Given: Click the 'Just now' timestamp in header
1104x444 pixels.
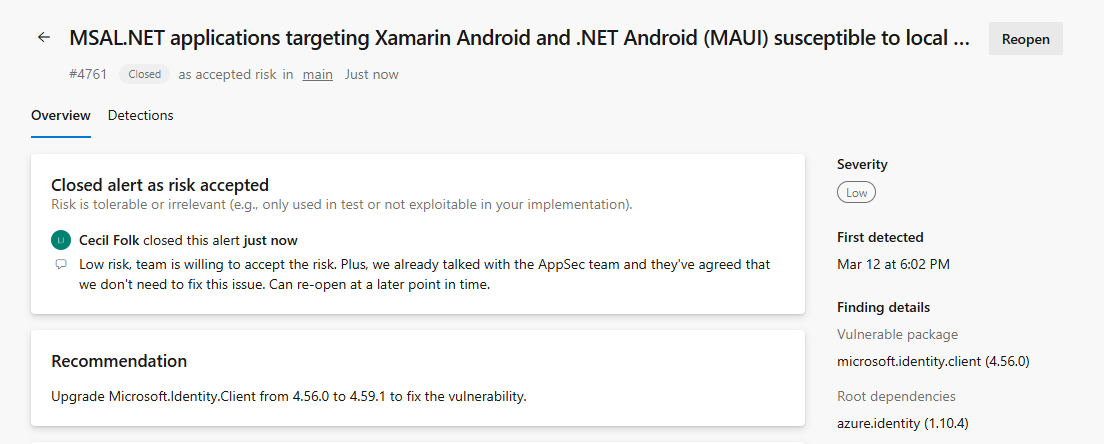Looking at the screenshot, I should 371,74.
